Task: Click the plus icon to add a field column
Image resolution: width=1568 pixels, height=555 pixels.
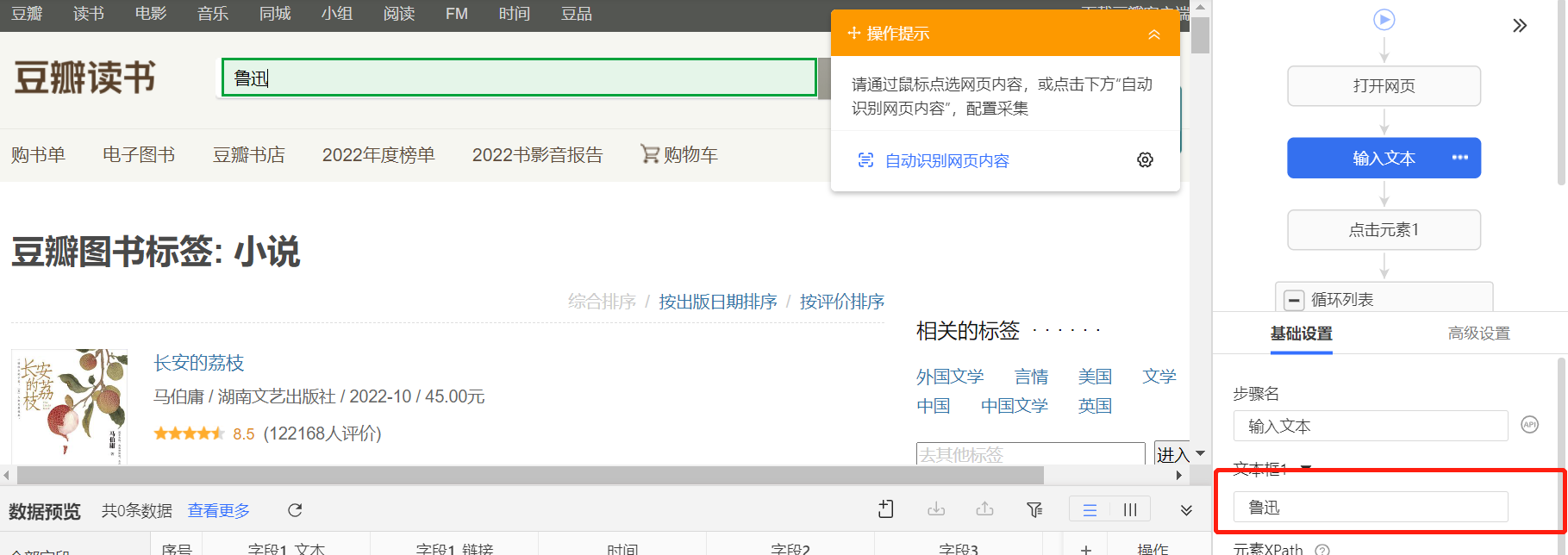Action: pyautogui.click(x=1086, y=549)
